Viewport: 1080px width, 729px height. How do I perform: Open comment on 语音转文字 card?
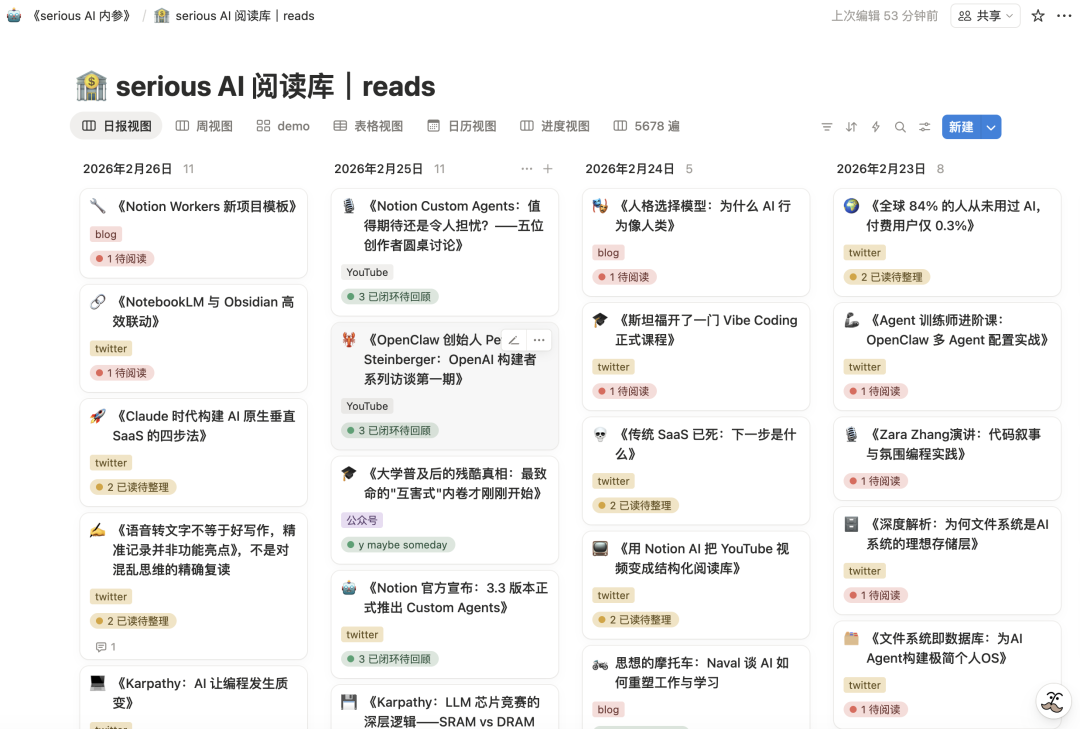(x=106, y=647)
